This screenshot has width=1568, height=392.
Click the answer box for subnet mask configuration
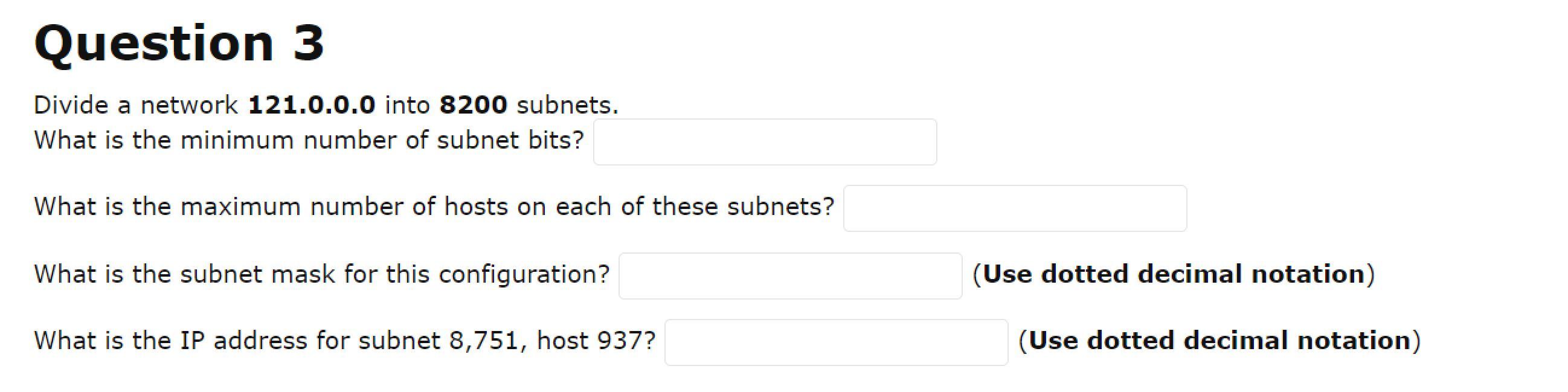(789, 275)
